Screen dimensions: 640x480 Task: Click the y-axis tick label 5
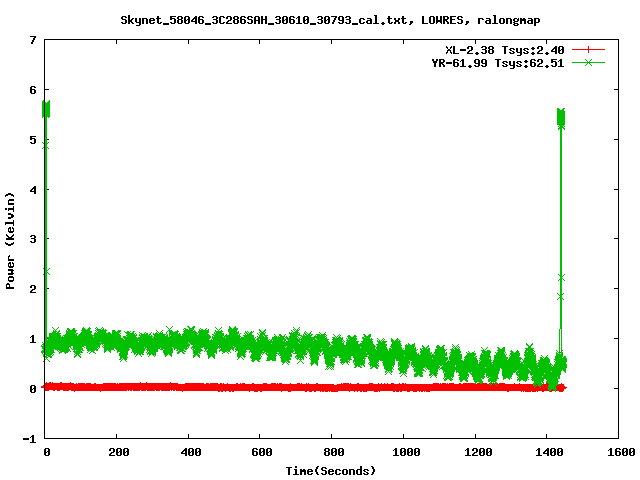click(x=33, y=140)
